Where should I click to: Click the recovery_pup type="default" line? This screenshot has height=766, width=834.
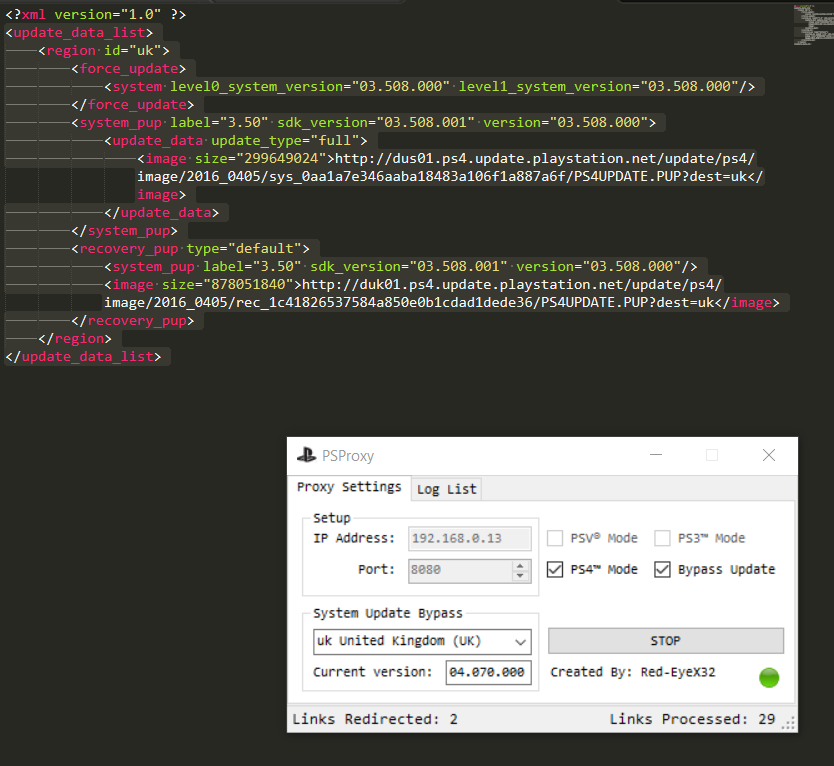point(190,248)
